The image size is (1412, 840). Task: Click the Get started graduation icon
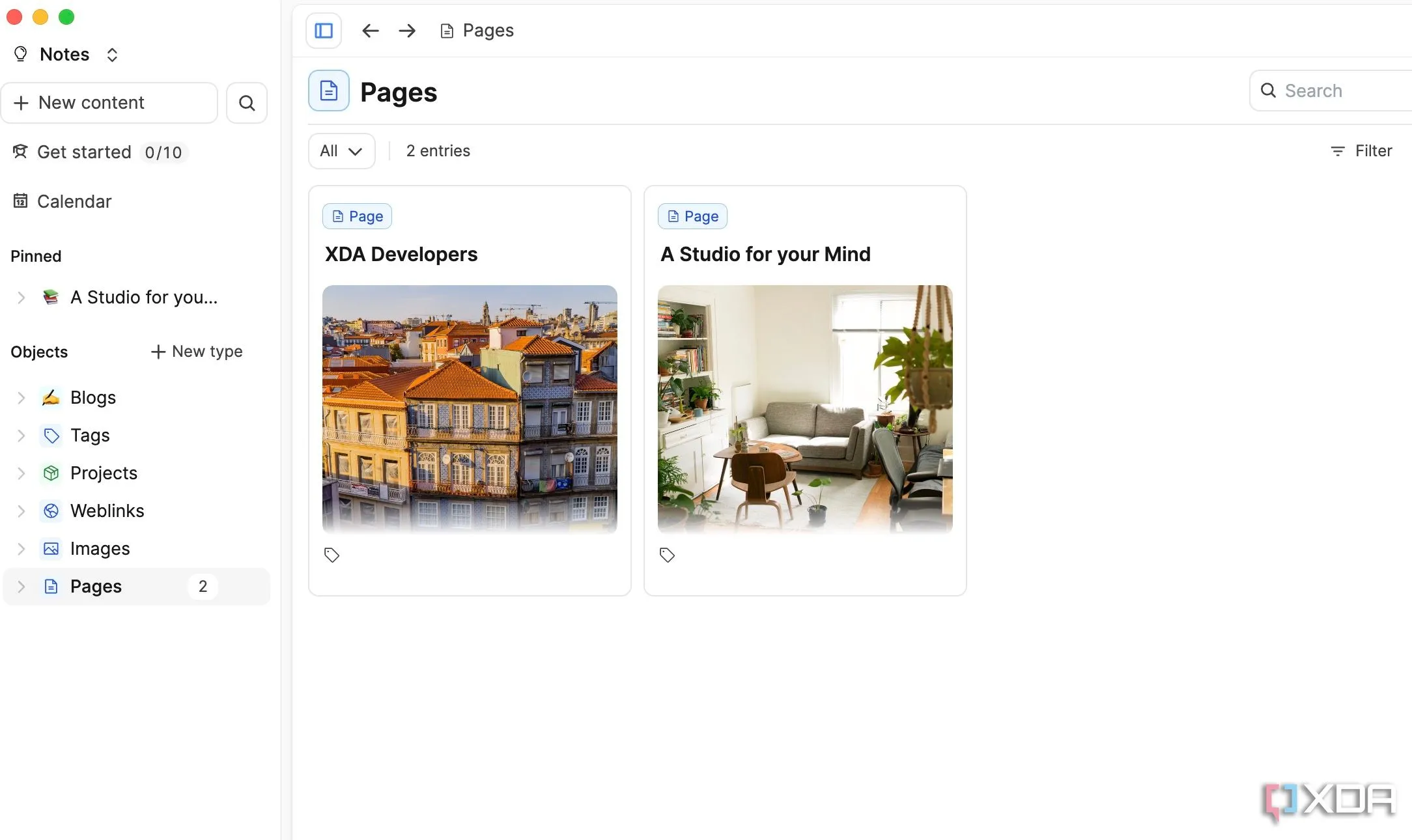20,151
